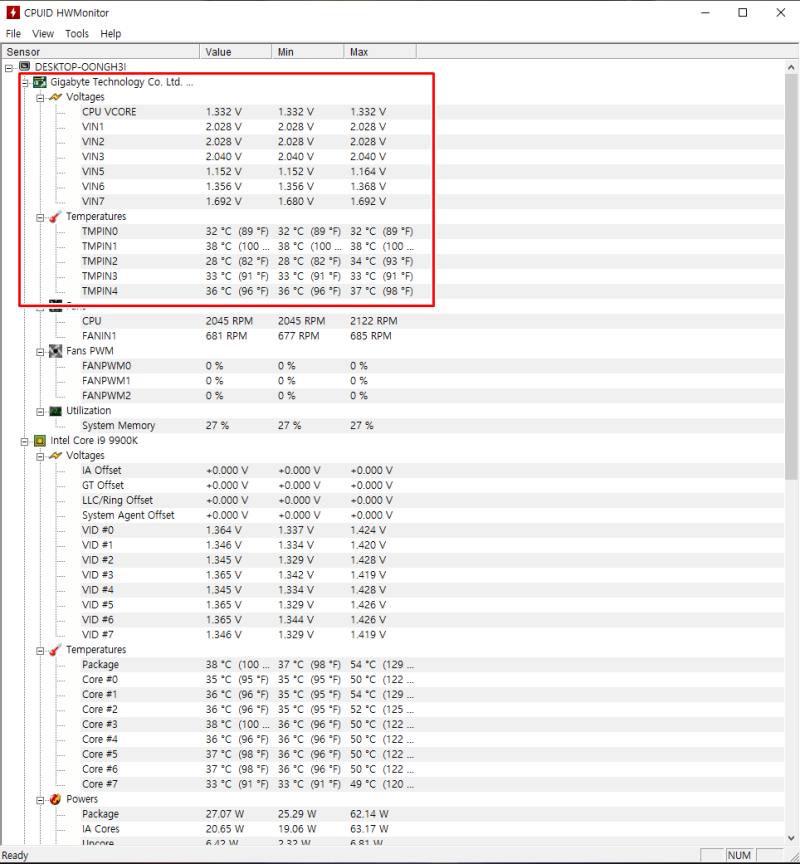Select the VIN1 voltage row
Viewport: 800px width, 864px height.
pyautogui.click(x=431, y=127)
